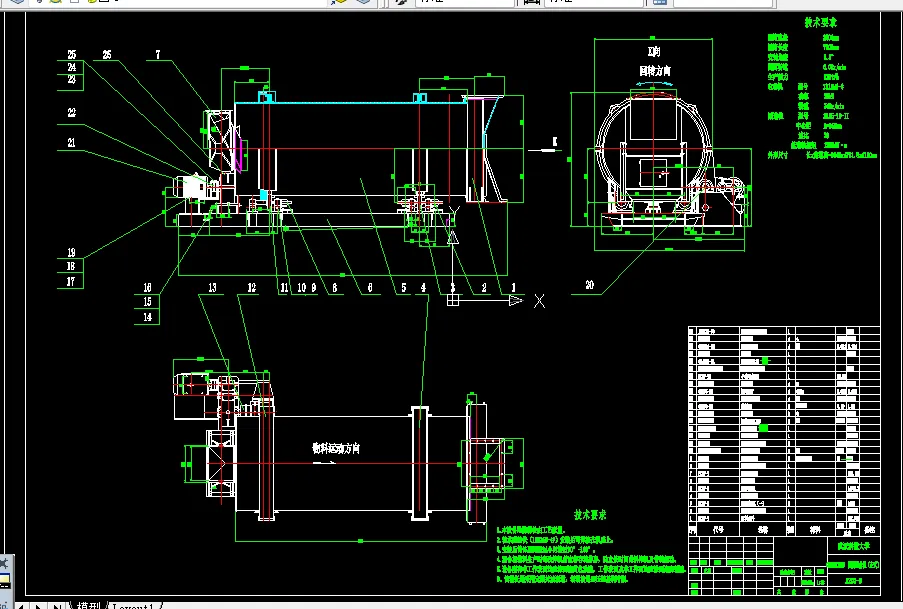Select part callout number 11
The height and width of the screenshot is (609, 903).
[284, 287]
